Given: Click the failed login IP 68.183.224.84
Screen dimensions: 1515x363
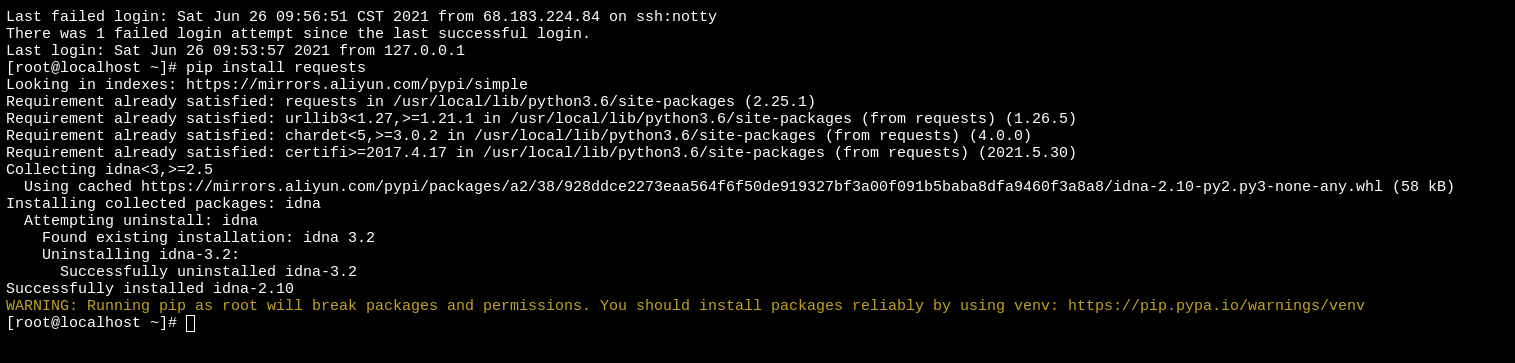Looking at the screenshot, I should pyautogui.click(x=541, y=17).
